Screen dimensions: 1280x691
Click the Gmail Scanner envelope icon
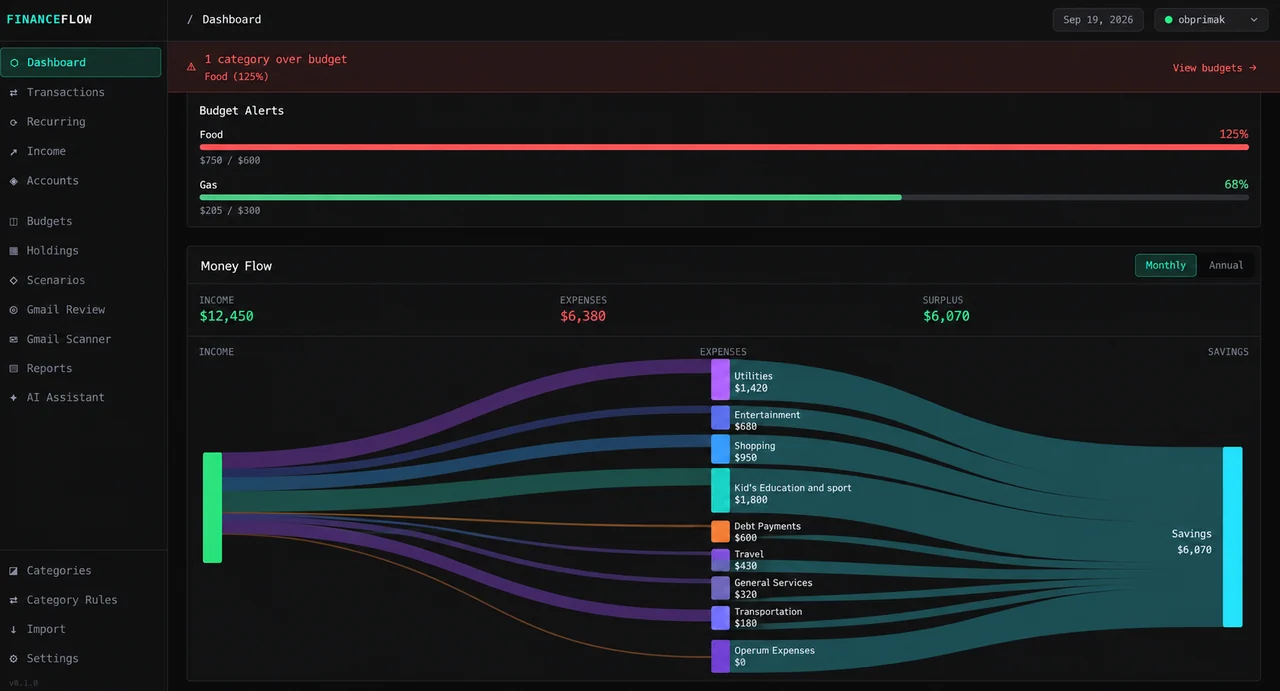(x=14, y=339)
